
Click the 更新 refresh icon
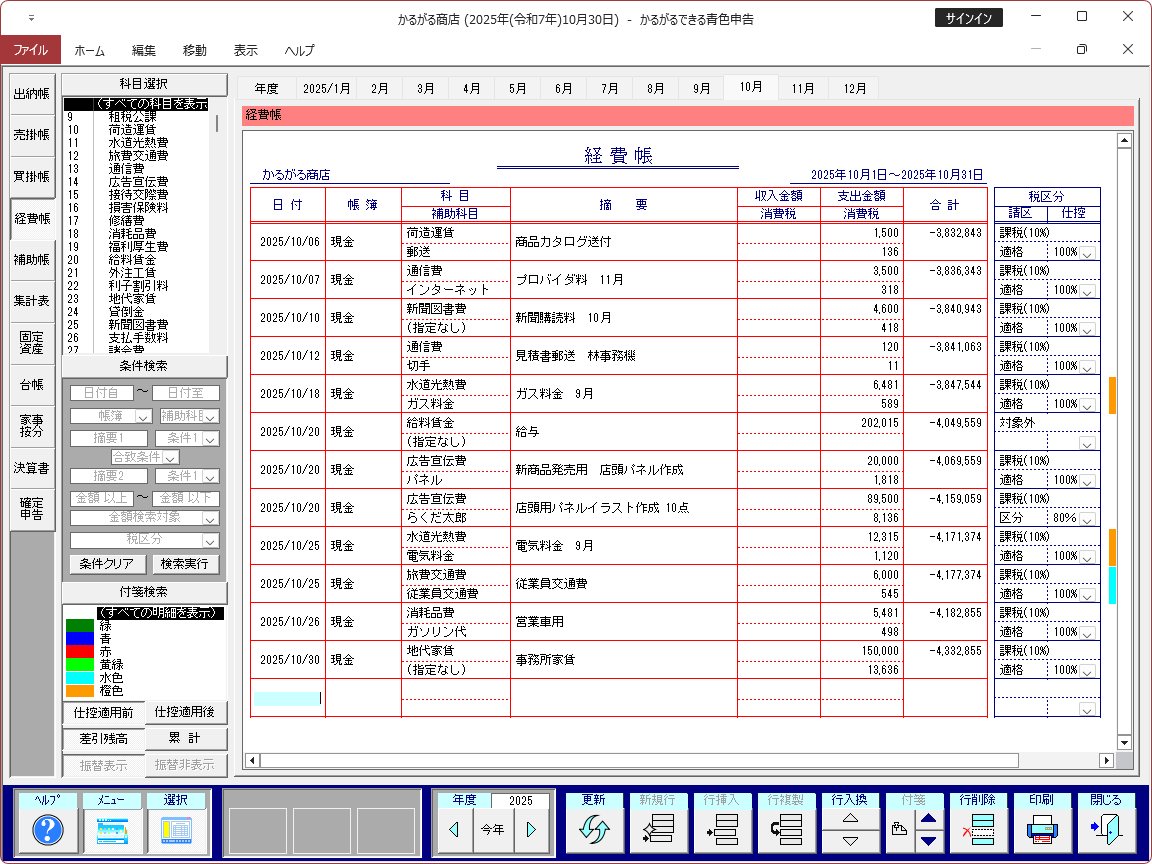point(593,829)
